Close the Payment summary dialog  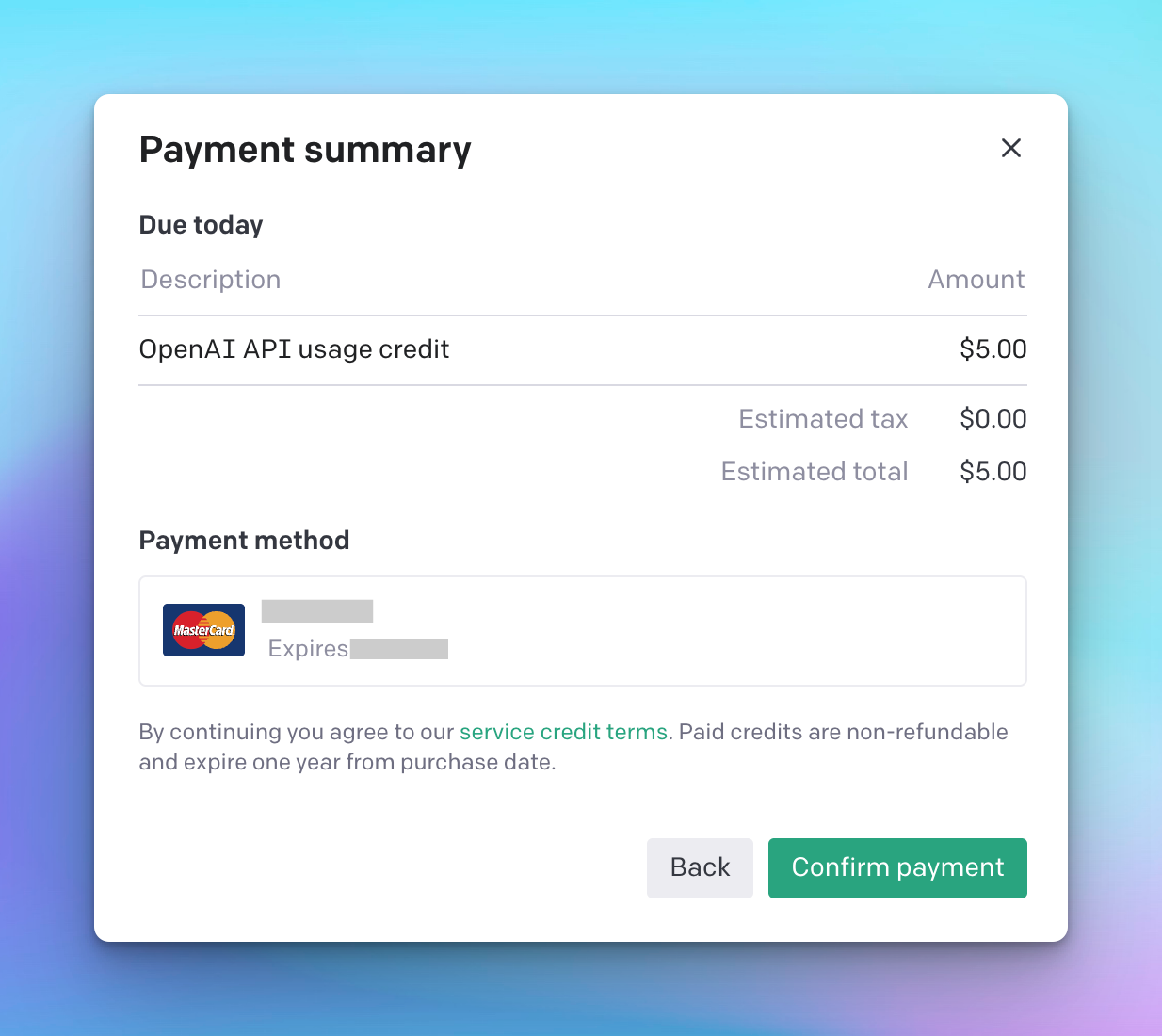click(x=1011, y=148)
